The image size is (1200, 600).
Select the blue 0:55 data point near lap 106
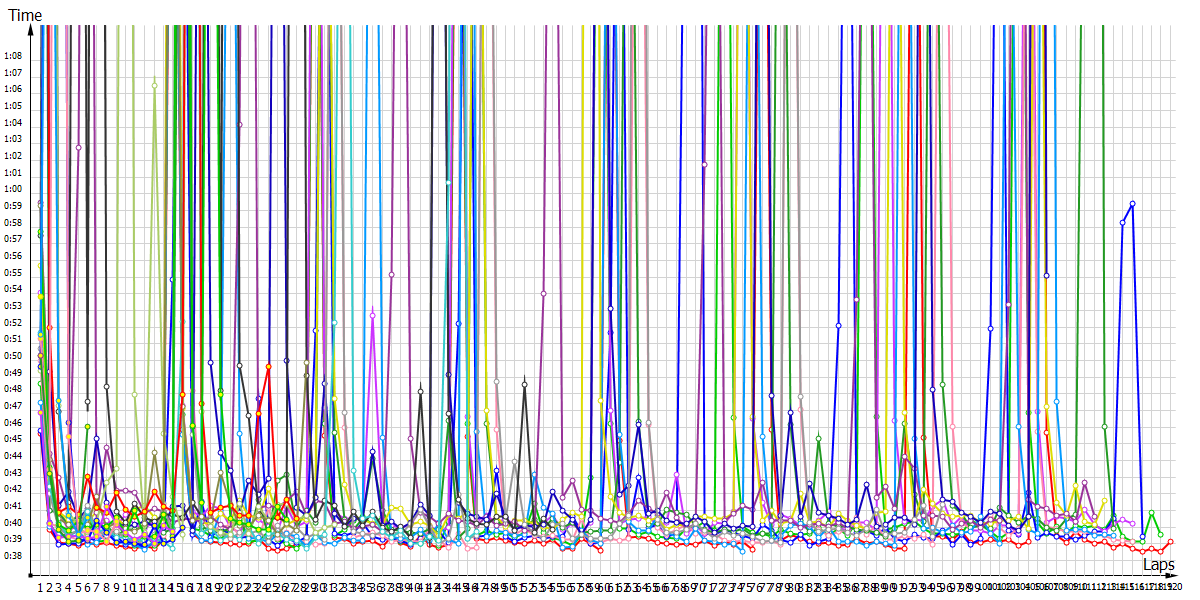(1046, 275)
